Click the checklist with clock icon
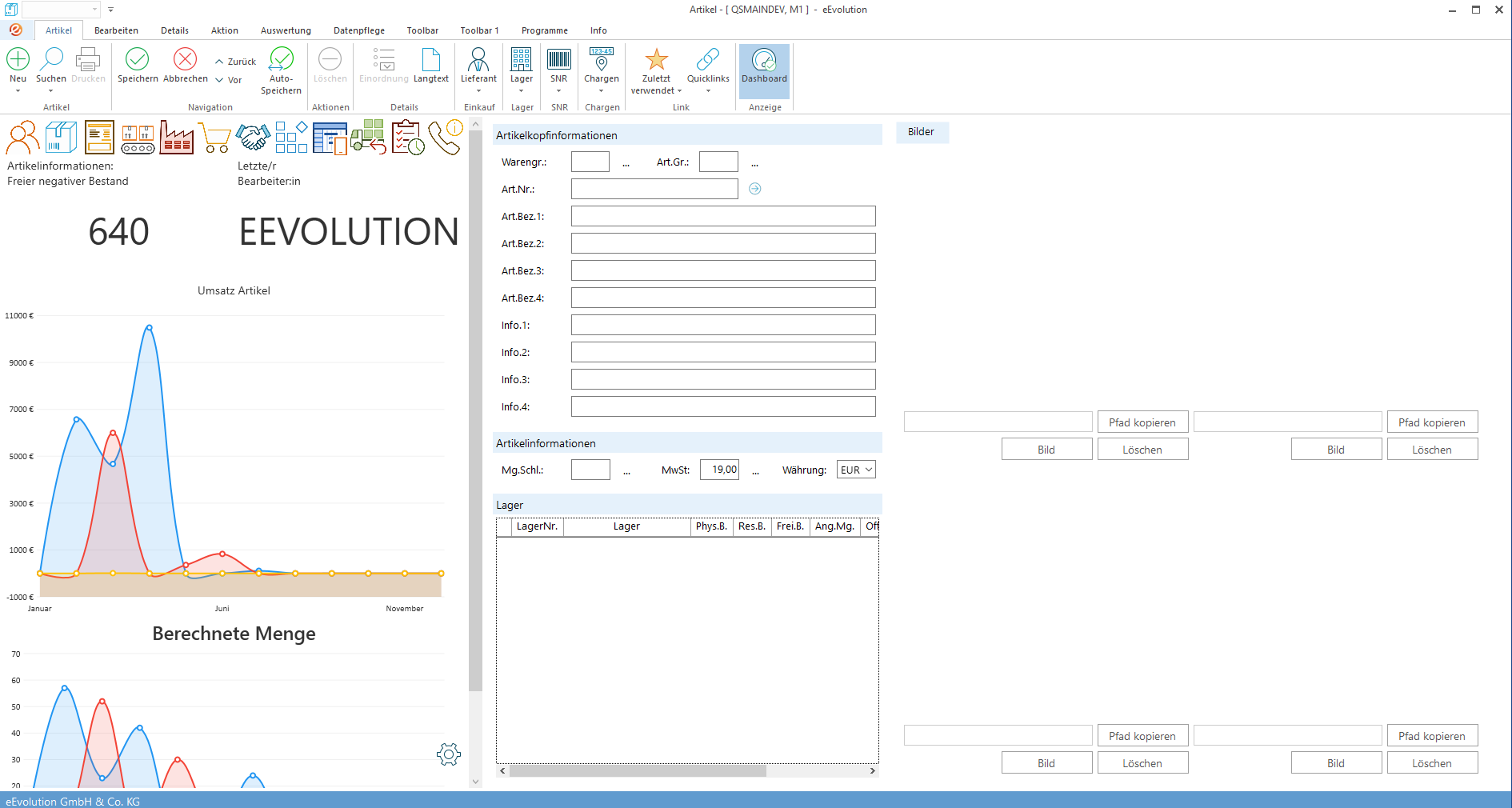The height and width of the screenshot is (808, 1512). click(x=408, y=138)
